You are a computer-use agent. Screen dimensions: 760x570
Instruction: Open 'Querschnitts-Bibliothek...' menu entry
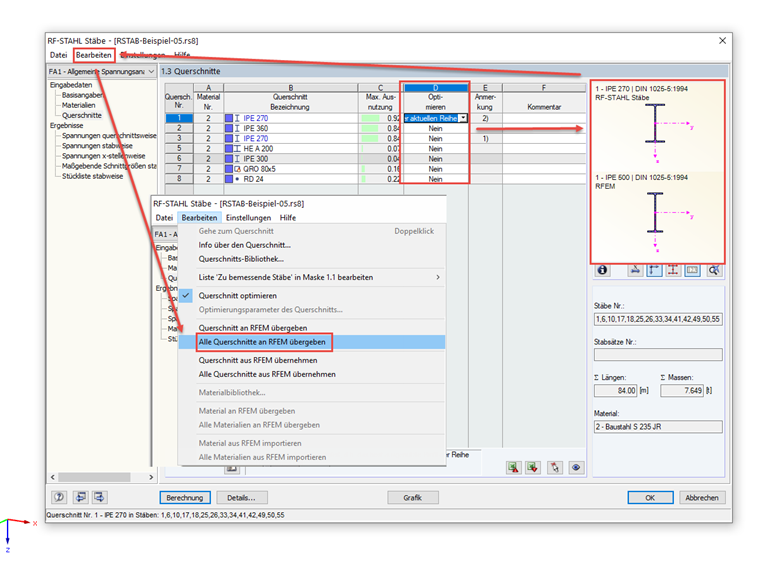(x=312, y=259)
